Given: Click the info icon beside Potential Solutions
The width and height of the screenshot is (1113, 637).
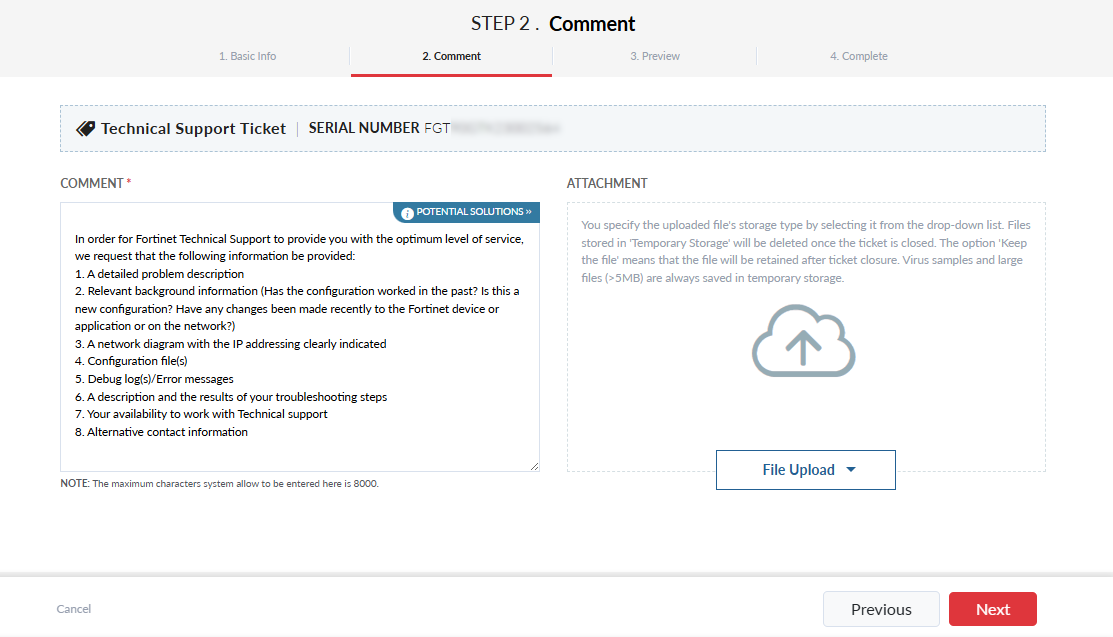Looking at the screenshot, I should (407, 213).
